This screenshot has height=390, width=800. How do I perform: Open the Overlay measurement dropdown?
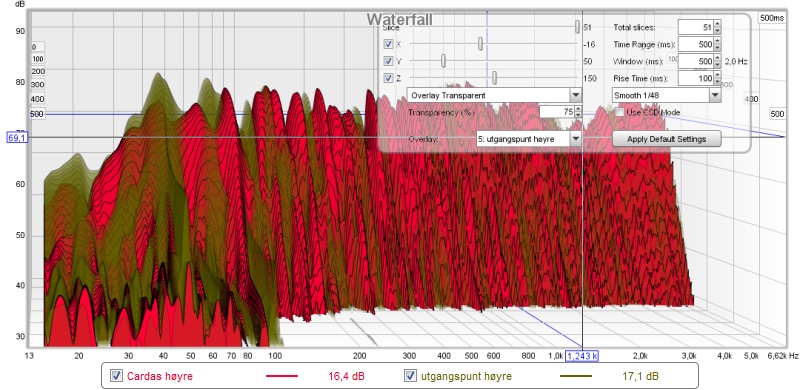pos(529,139)
